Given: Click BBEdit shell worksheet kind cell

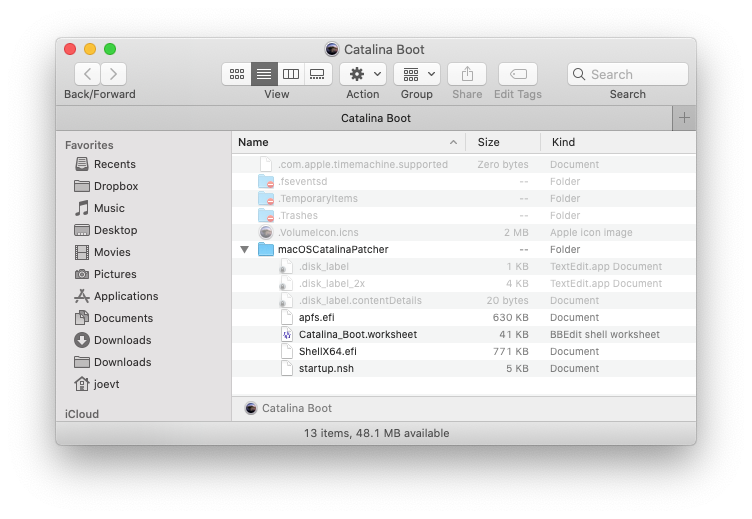Looking at the screenshot, I should coord(605,335).
